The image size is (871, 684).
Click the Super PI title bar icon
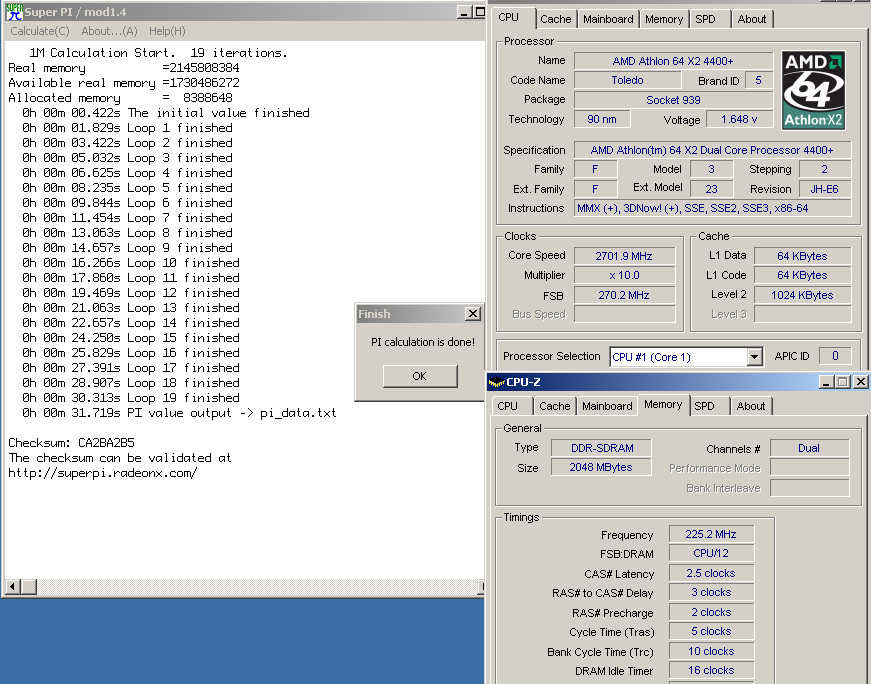[14, 12]
